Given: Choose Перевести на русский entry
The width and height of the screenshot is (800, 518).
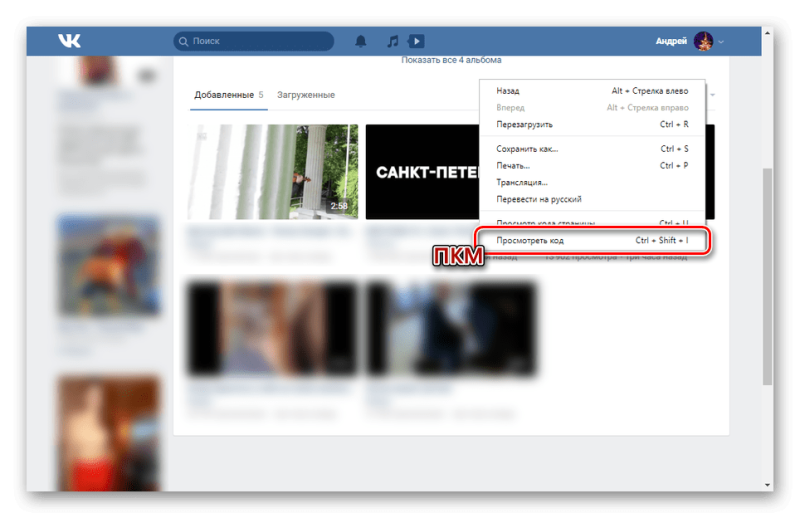Looking at the screenshot, I should tap(592, 199).
